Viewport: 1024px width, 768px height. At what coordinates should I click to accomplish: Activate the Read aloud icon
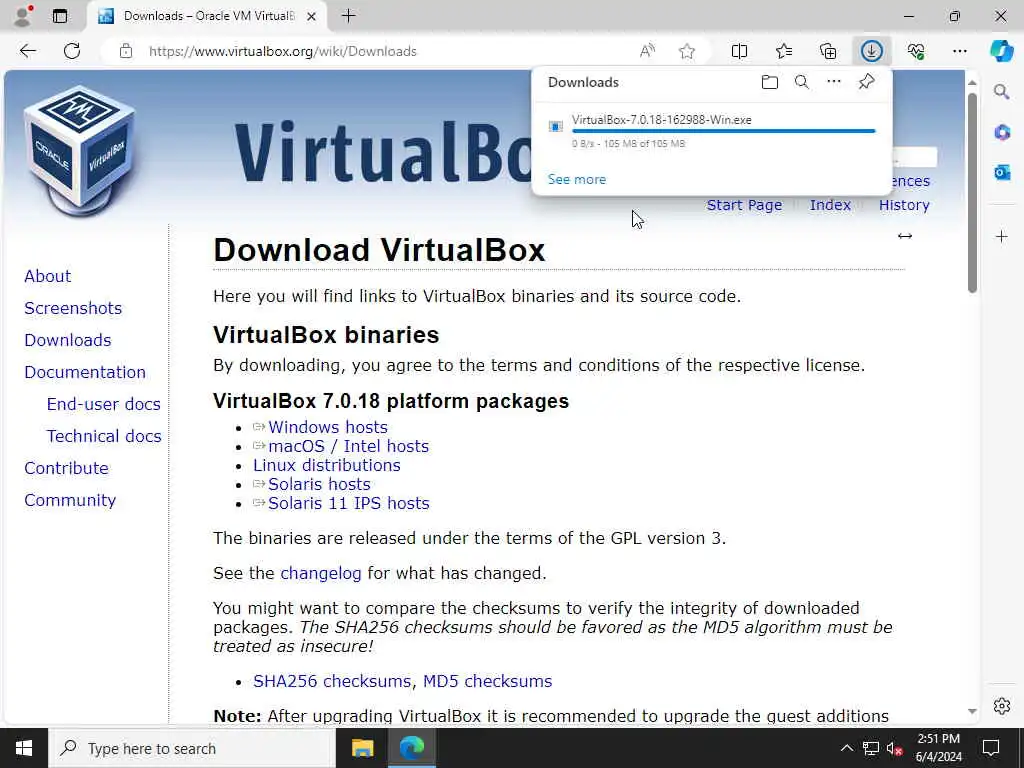pyautogui.click(x=647, y=51)
